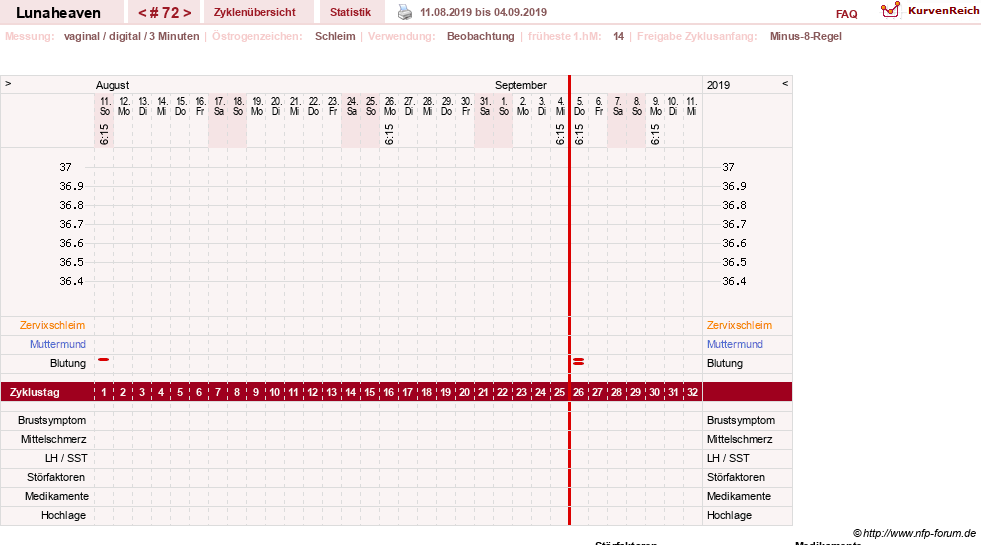Click the date header 17. Sa
Screen dimensions: 981x545
pos(219,106)
